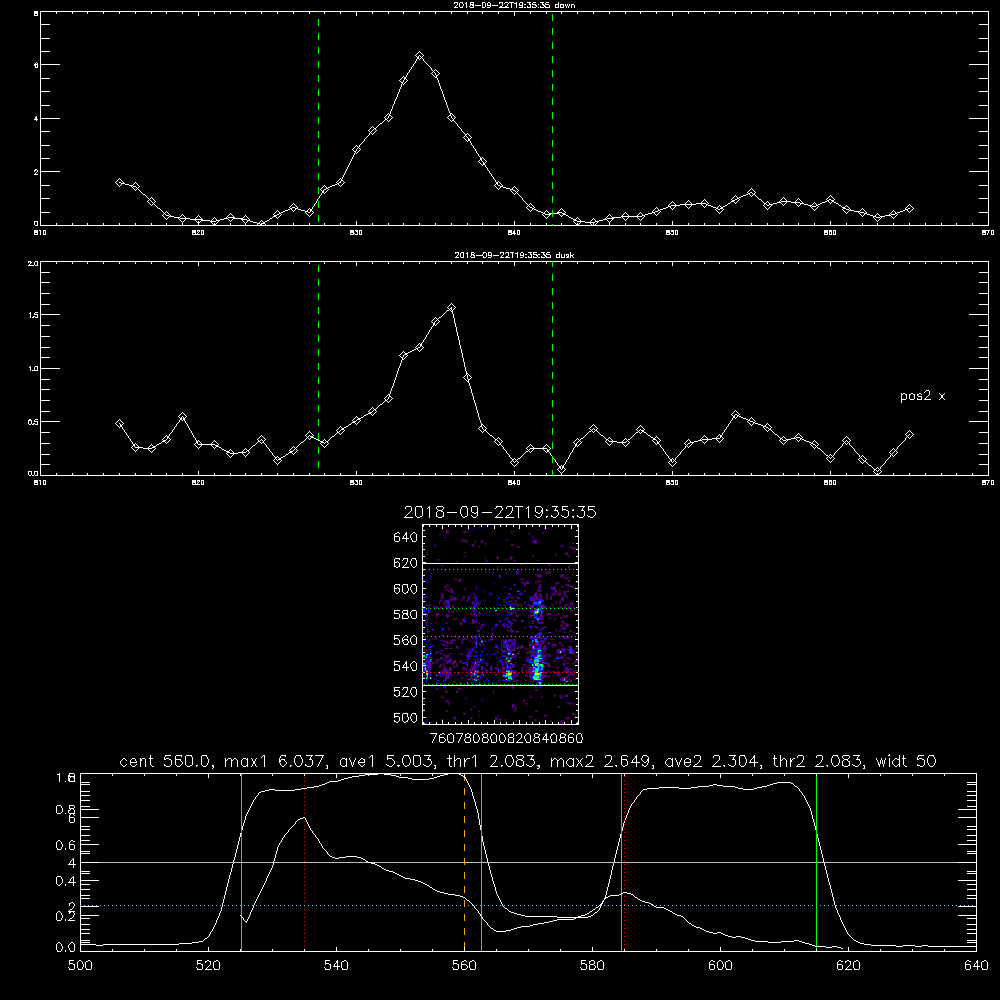Click the '580' label on bottom plot axis
Screen dimensions: 1000x1000
(x=592, y=965)
